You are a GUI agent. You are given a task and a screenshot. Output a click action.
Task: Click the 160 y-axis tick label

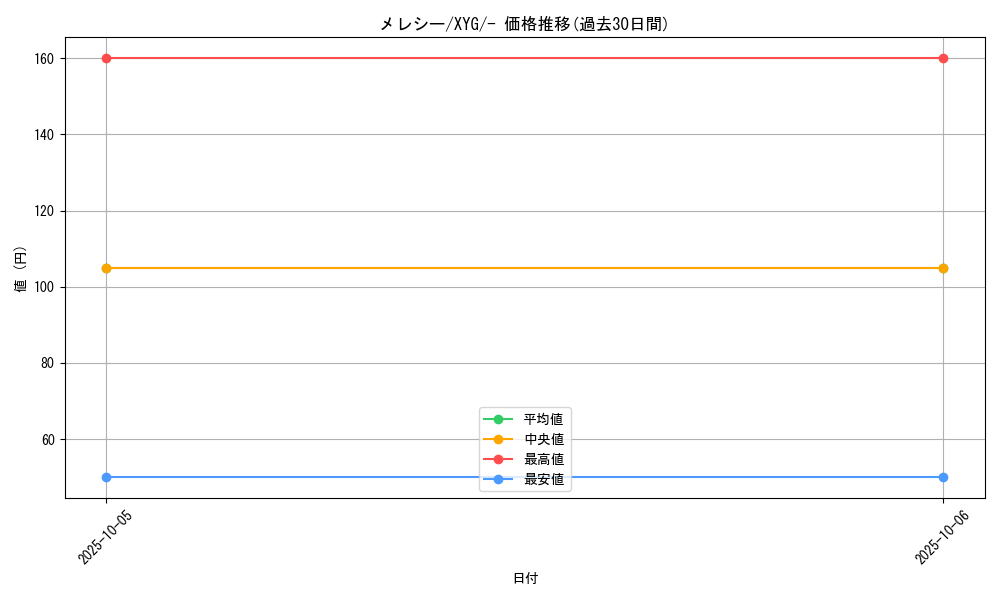[x=42, y=58]
